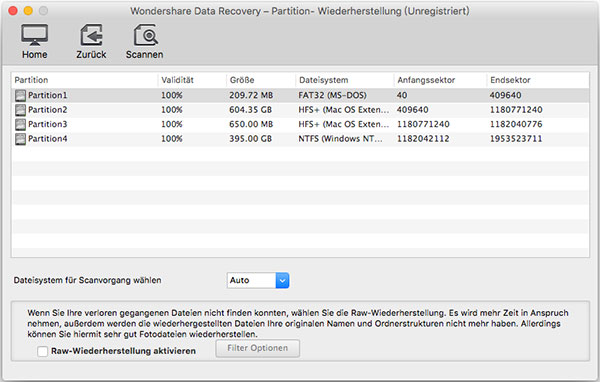Click size value 604.35 GB
Viewport: 600px width, 382px height.
click(250, 109)
